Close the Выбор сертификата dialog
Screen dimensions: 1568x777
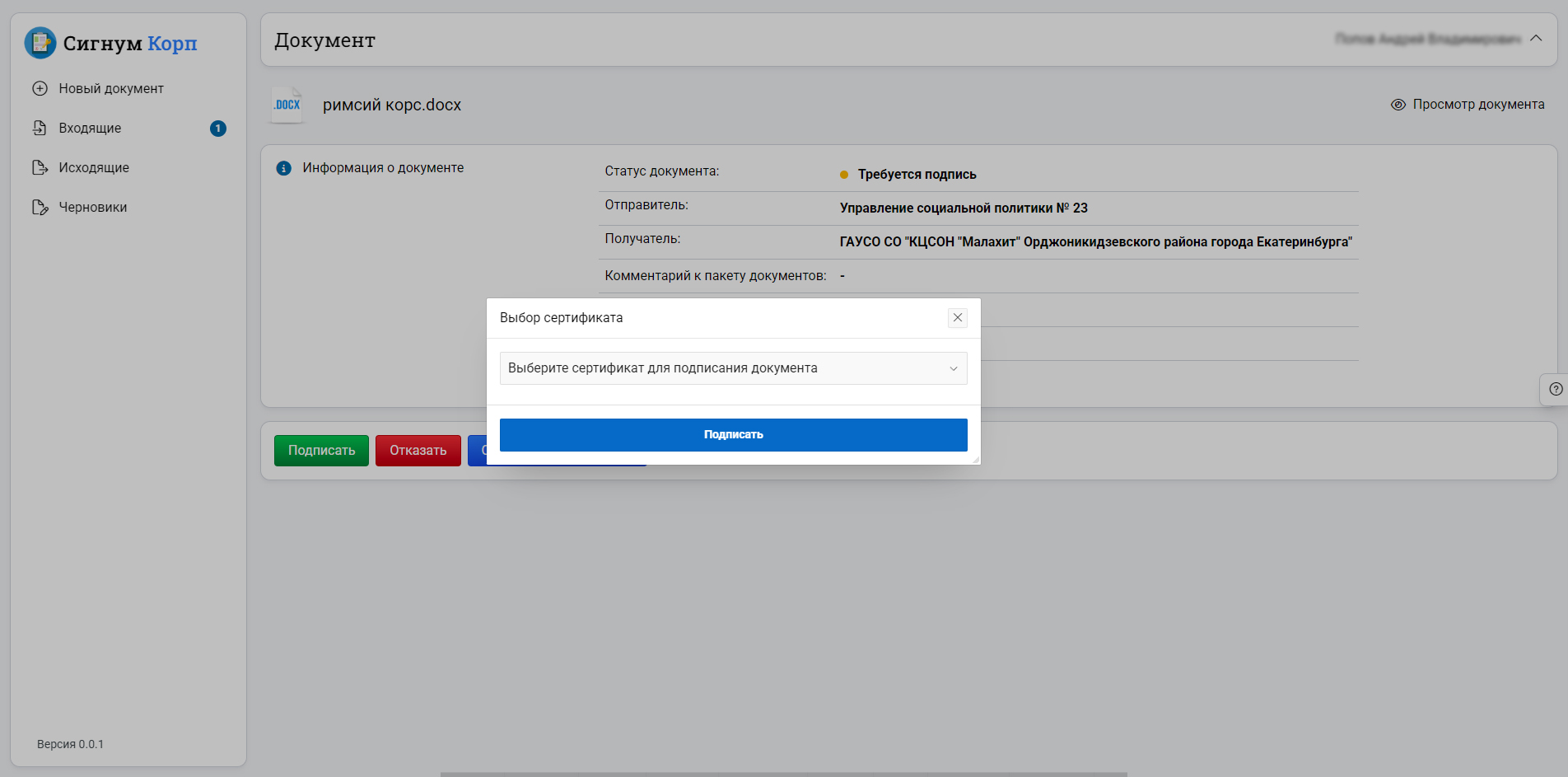(958, 318)
